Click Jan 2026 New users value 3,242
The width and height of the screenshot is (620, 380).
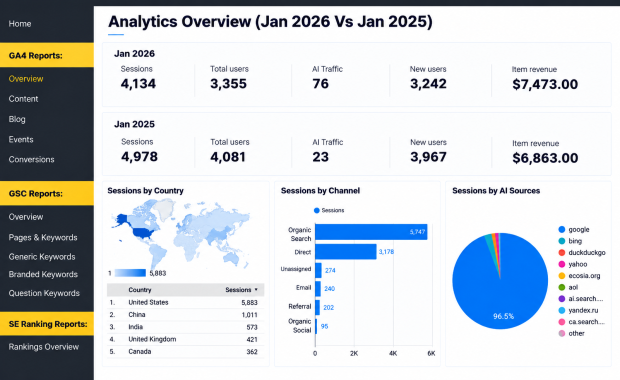click(x=428, y=84)
